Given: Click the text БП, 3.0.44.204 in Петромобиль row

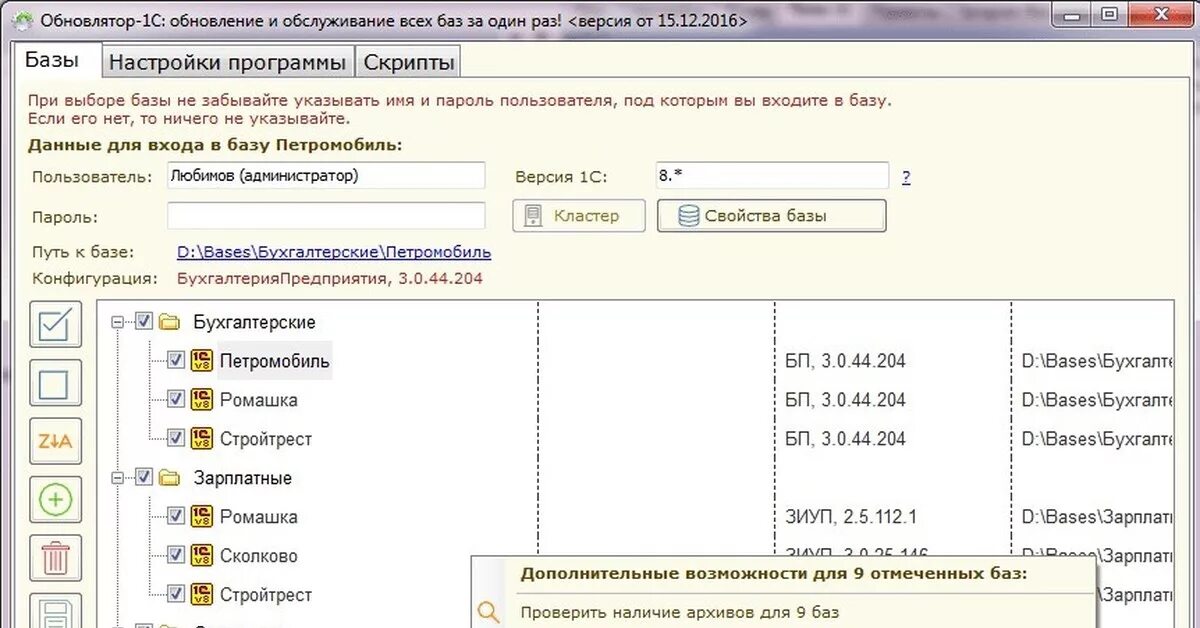Looking at the screenshot, I should click(845, 360).
